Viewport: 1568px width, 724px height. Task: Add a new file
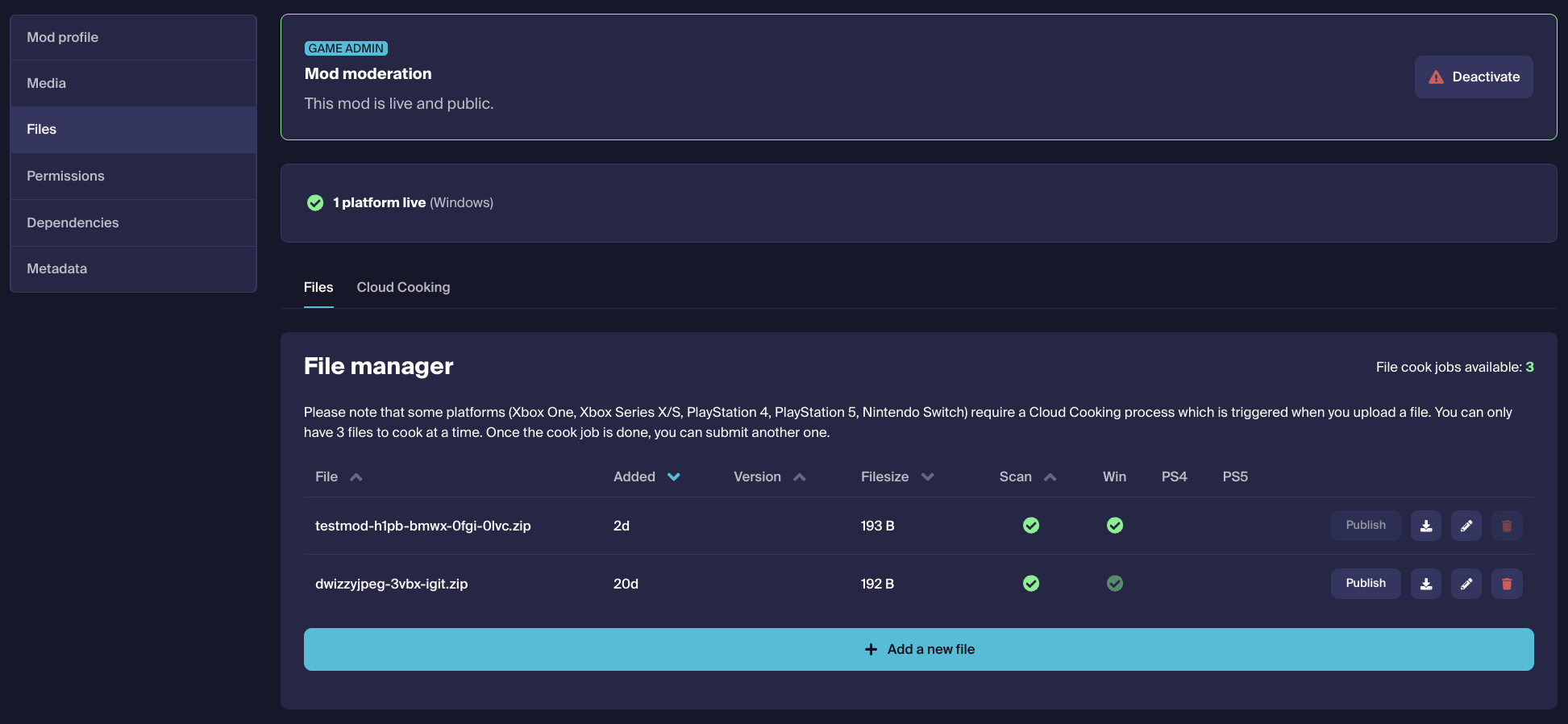918,649
